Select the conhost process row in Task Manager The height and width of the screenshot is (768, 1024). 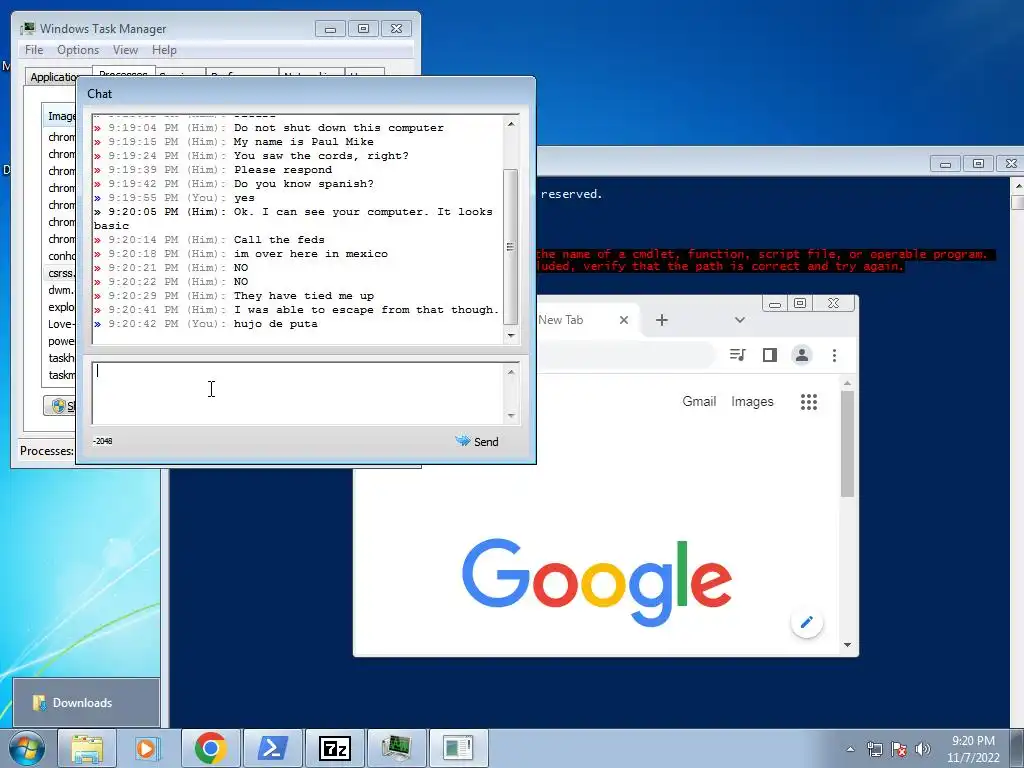61,256
